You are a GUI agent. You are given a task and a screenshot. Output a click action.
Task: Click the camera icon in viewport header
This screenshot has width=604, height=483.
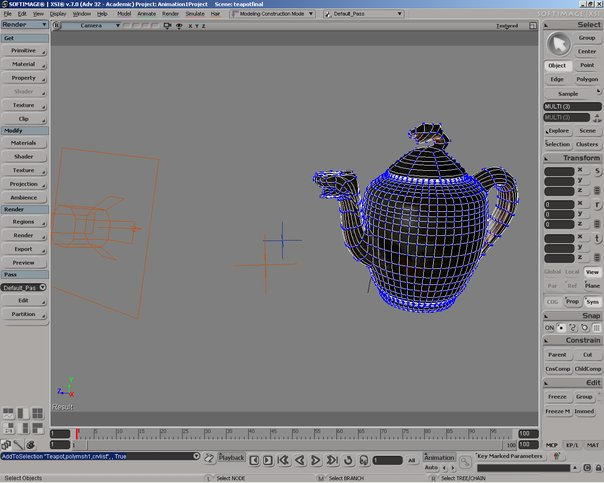(x=167, y=26)
